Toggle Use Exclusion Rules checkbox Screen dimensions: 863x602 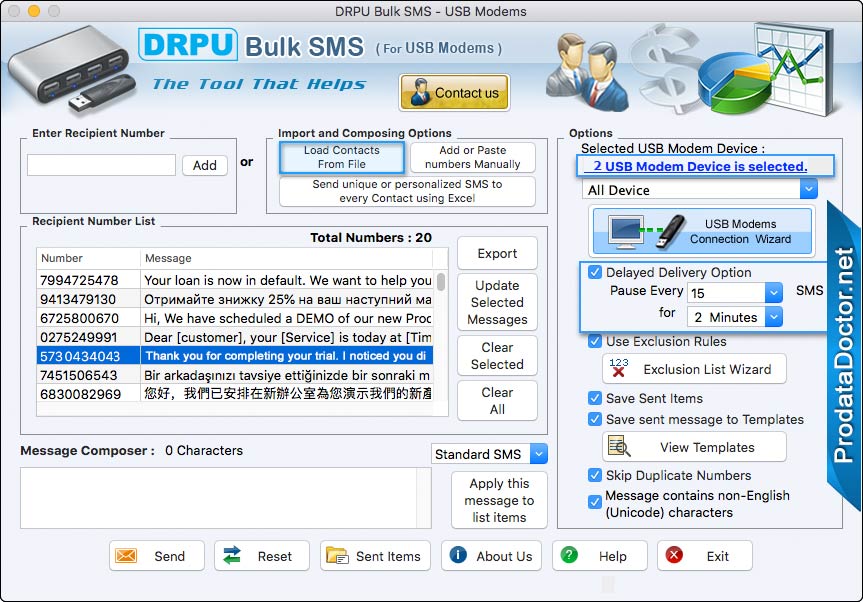[x=594, y=341]
